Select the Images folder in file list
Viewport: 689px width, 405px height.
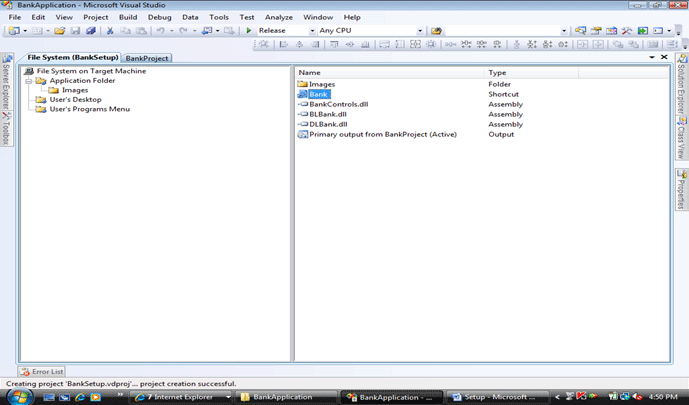[x=322, y=84]
